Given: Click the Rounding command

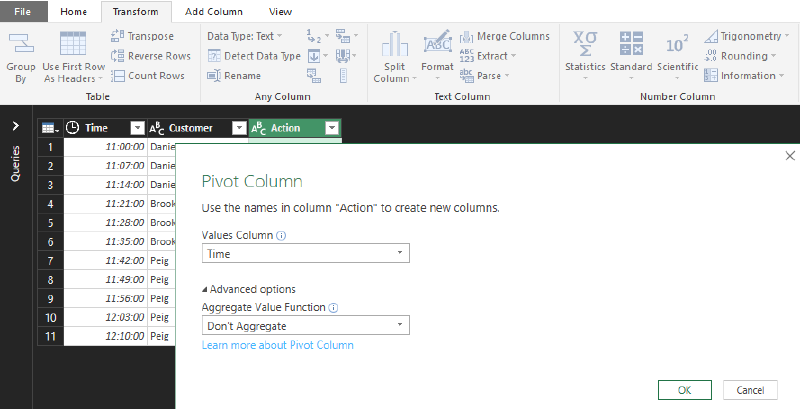Looking at the screenshot, I should (x=740, y=56).
